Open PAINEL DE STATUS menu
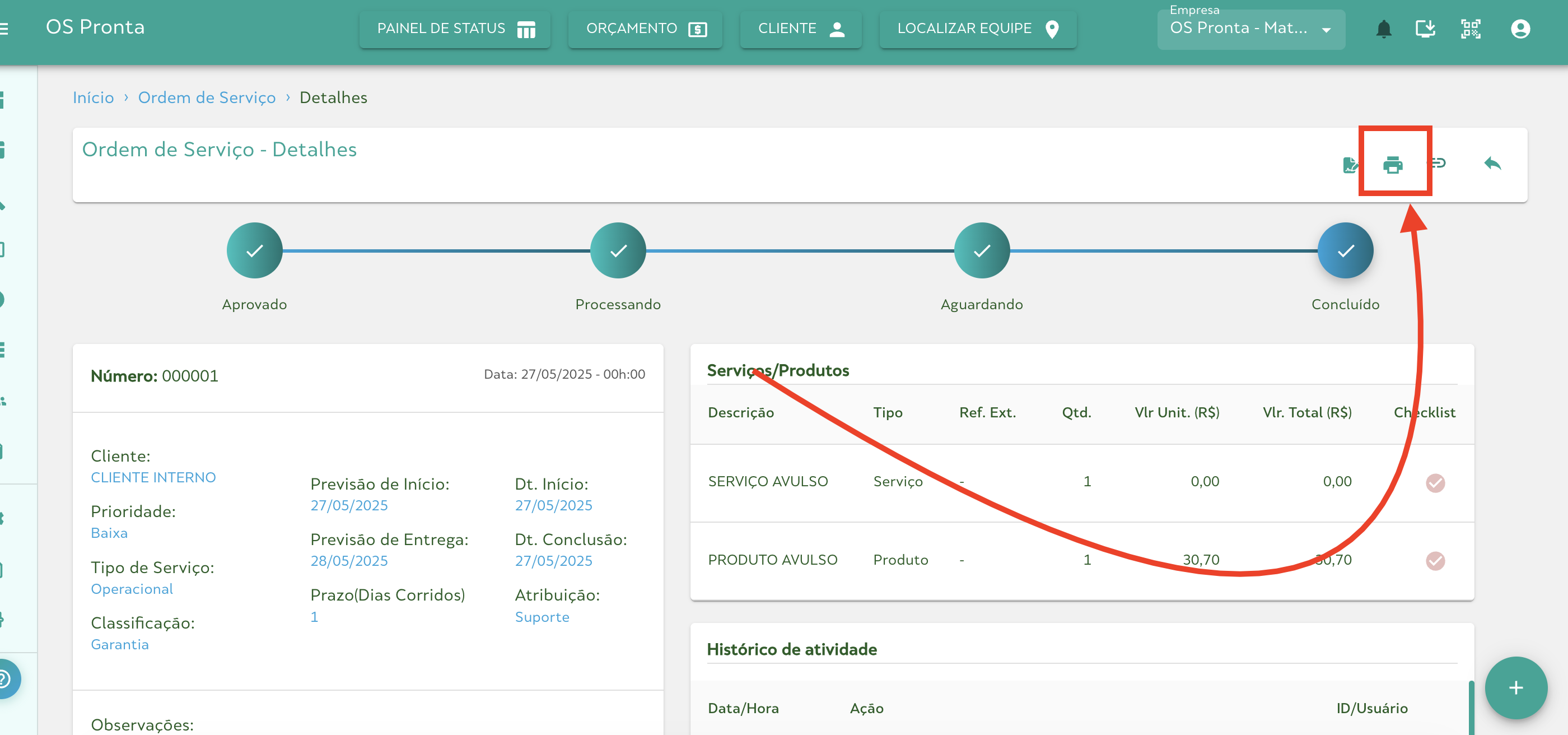This screenshot has height=735, width=1568. pos(455,29)
